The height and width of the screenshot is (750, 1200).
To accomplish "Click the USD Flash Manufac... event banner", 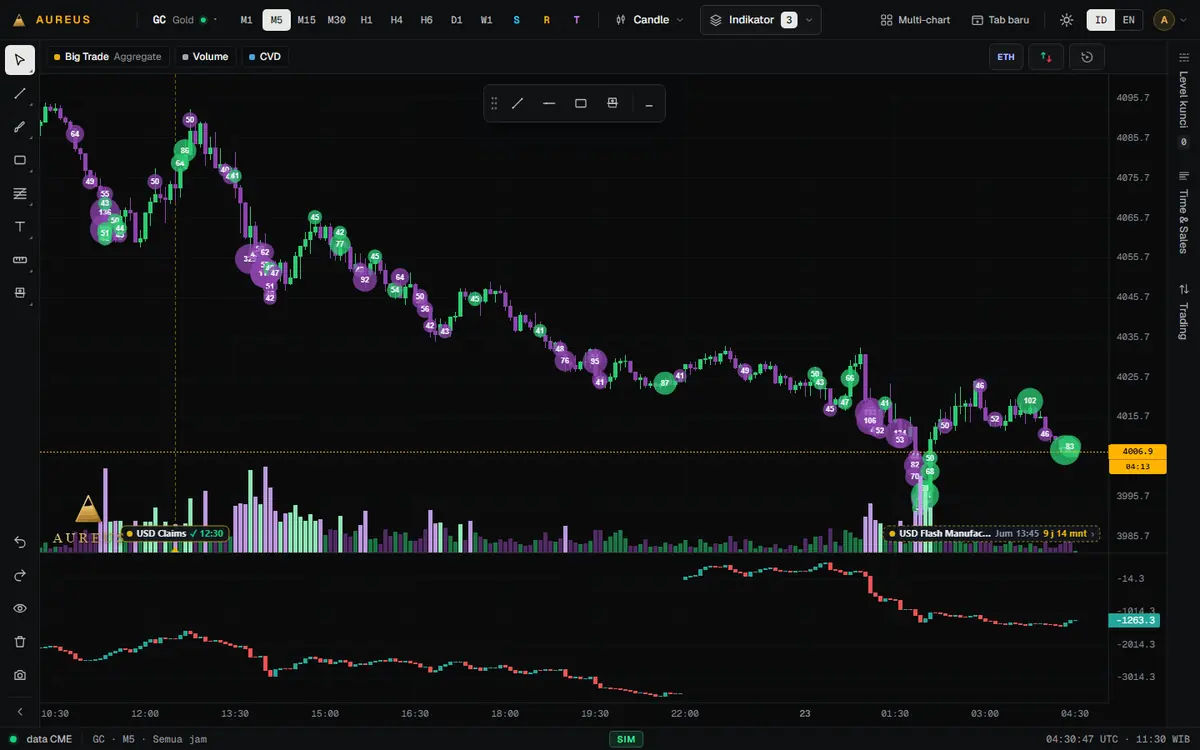I will tap(991, 534).
